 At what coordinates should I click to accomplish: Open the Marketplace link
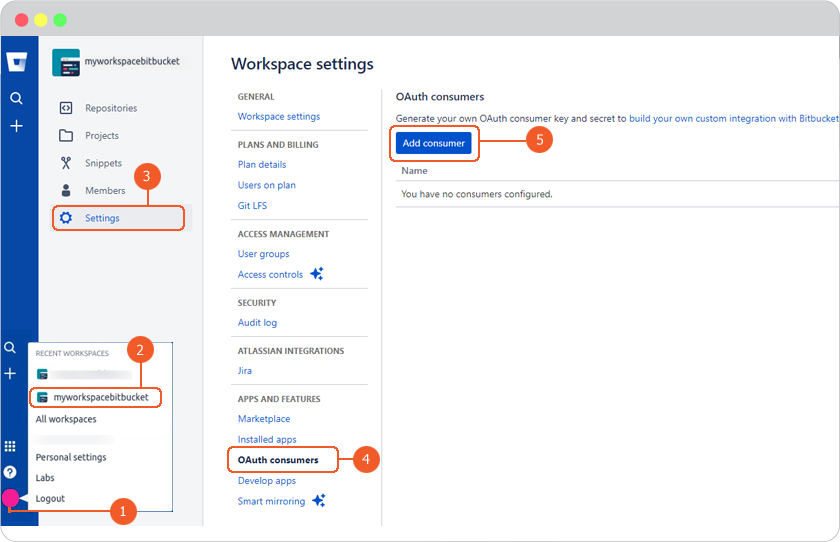264,419
